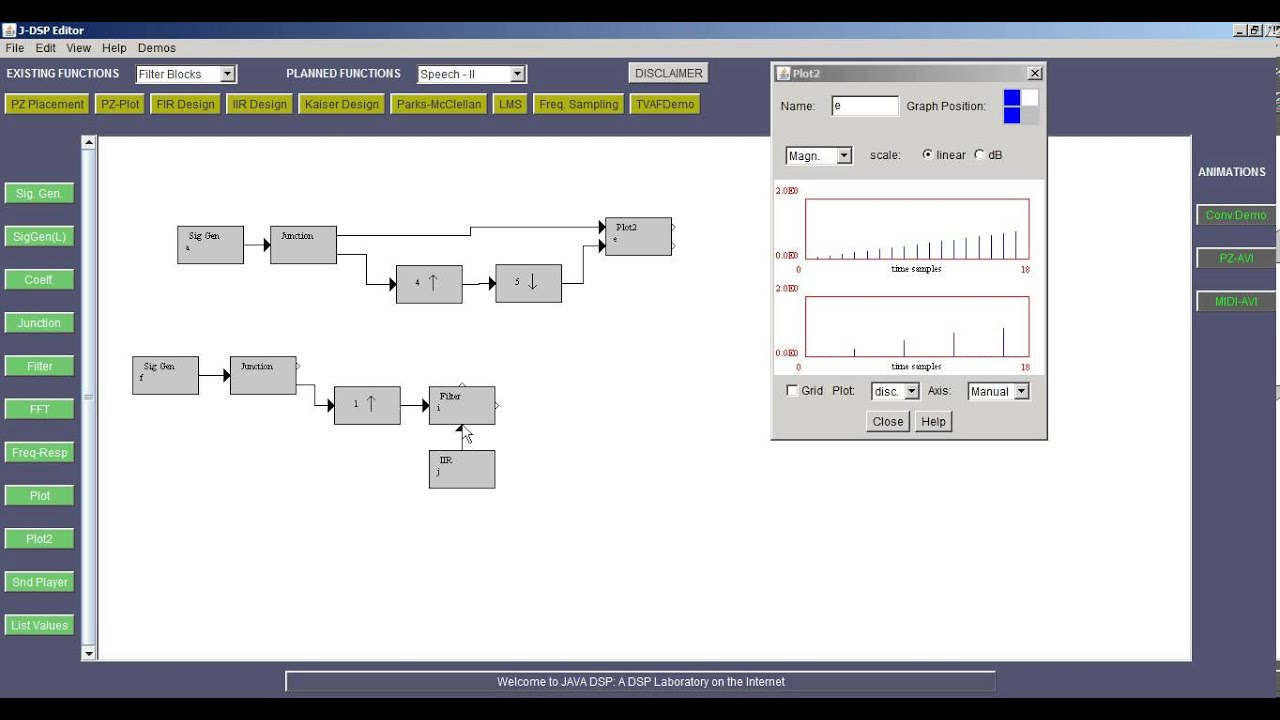Viewport: 1280px width, 720px height.
Task: Select the up-sampler block with value 1
Action: pos(367,405)
